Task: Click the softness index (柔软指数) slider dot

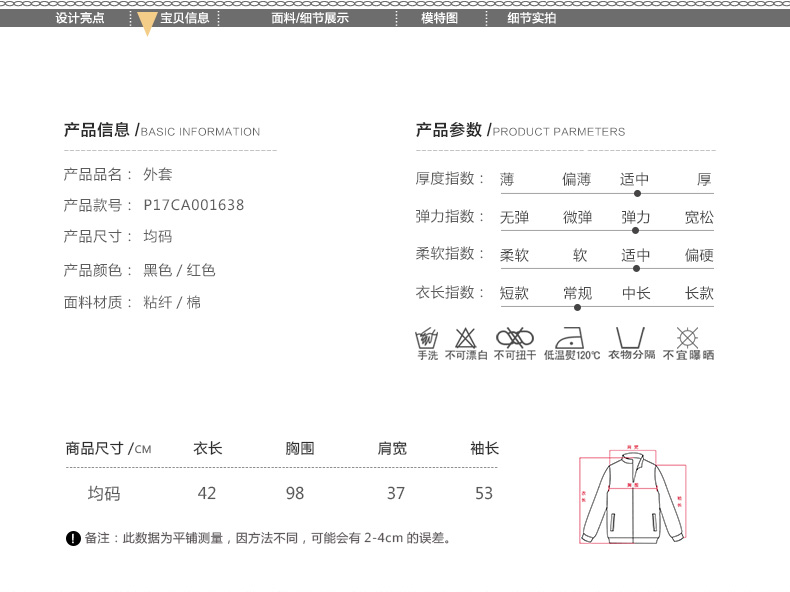Action: (x=637, y=268)
